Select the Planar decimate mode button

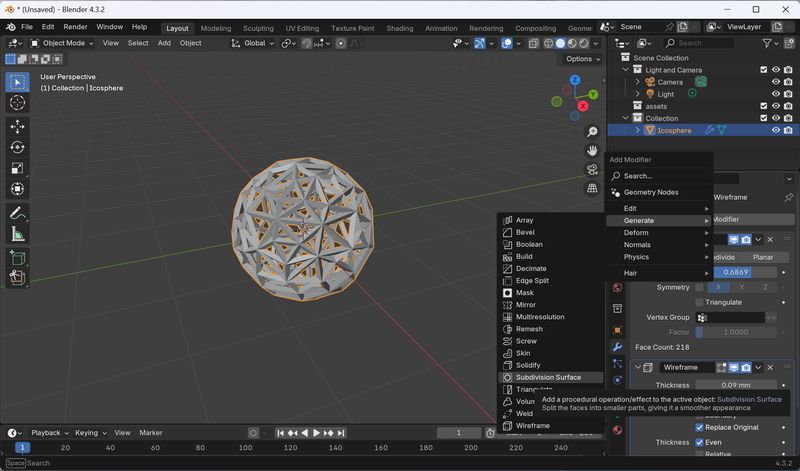pos(762,257)
